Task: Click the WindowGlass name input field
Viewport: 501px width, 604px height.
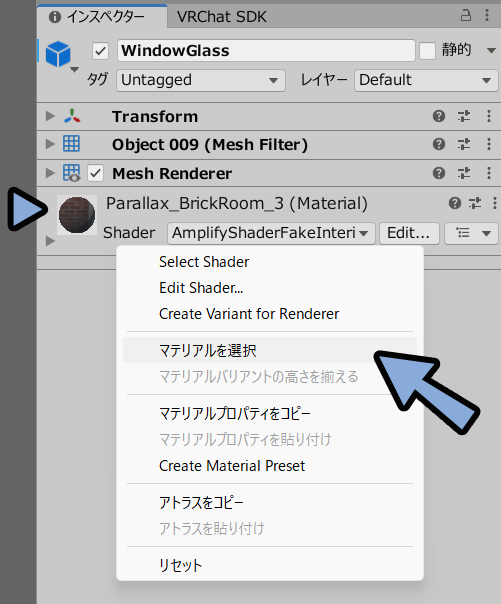Action: (266, 50)
